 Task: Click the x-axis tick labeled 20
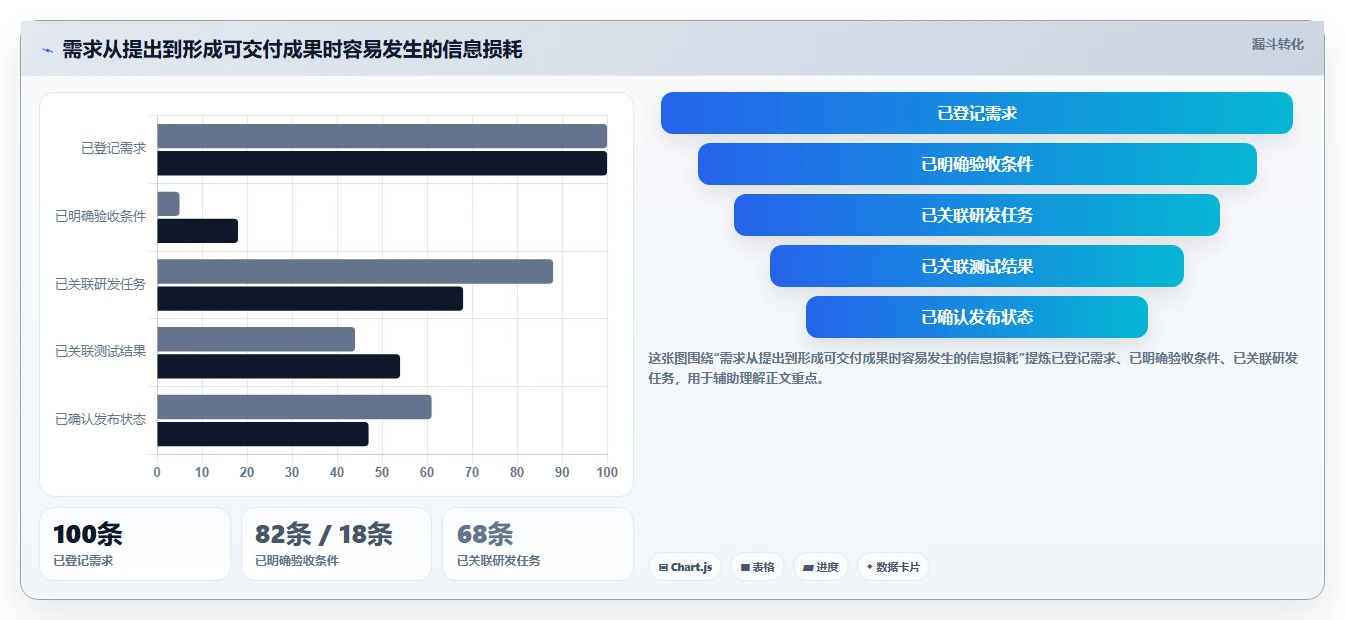tap(247, 472)
